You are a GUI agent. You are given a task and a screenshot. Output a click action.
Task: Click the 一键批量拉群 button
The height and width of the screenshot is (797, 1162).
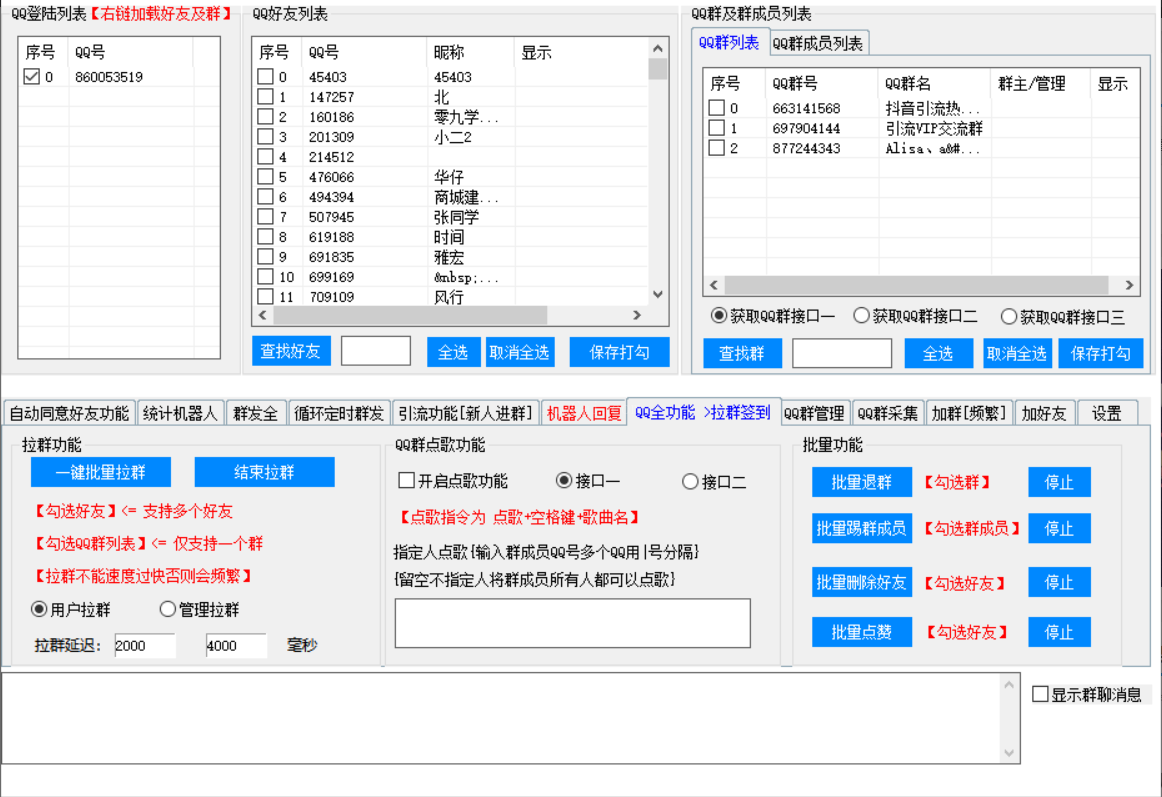pyautogui.click(x=100, y=472)
